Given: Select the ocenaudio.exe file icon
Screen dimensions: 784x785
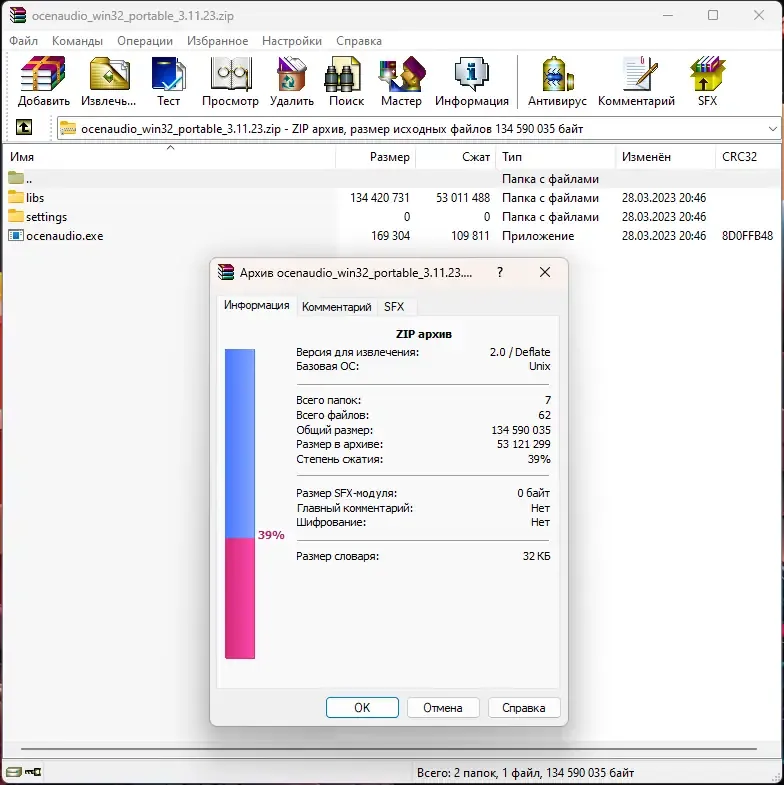Looking at the screenshot, I should [16, 235].
